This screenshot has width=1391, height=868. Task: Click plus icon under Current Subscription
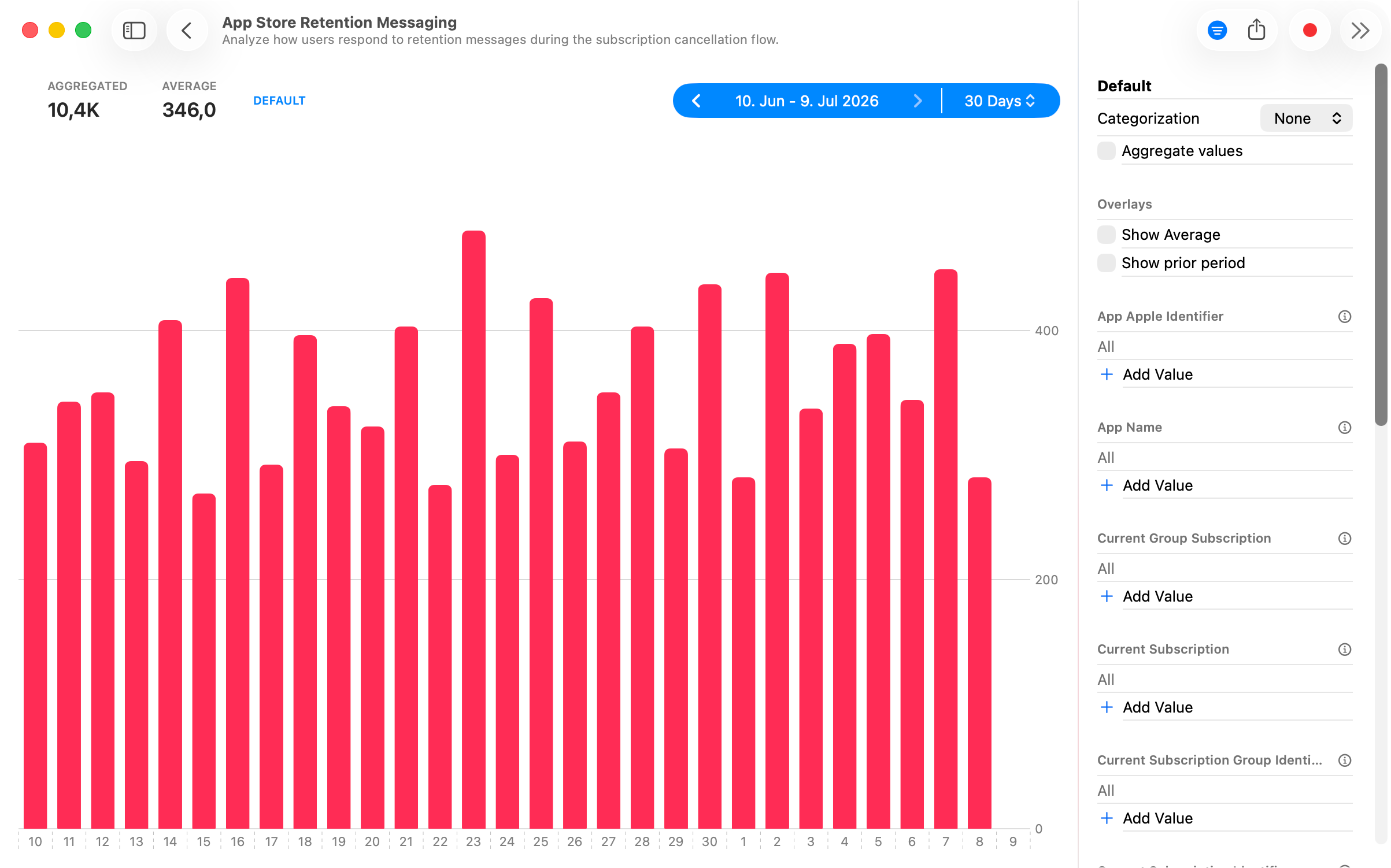point(1107,707)
